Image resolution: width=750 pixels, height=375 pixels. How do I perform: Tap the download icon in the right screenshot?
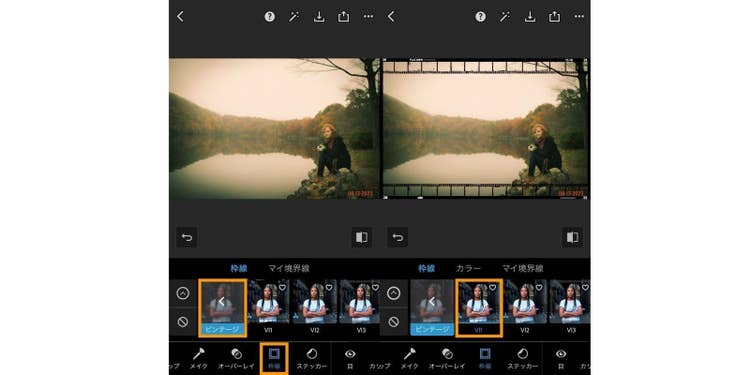tap(530, 17)
